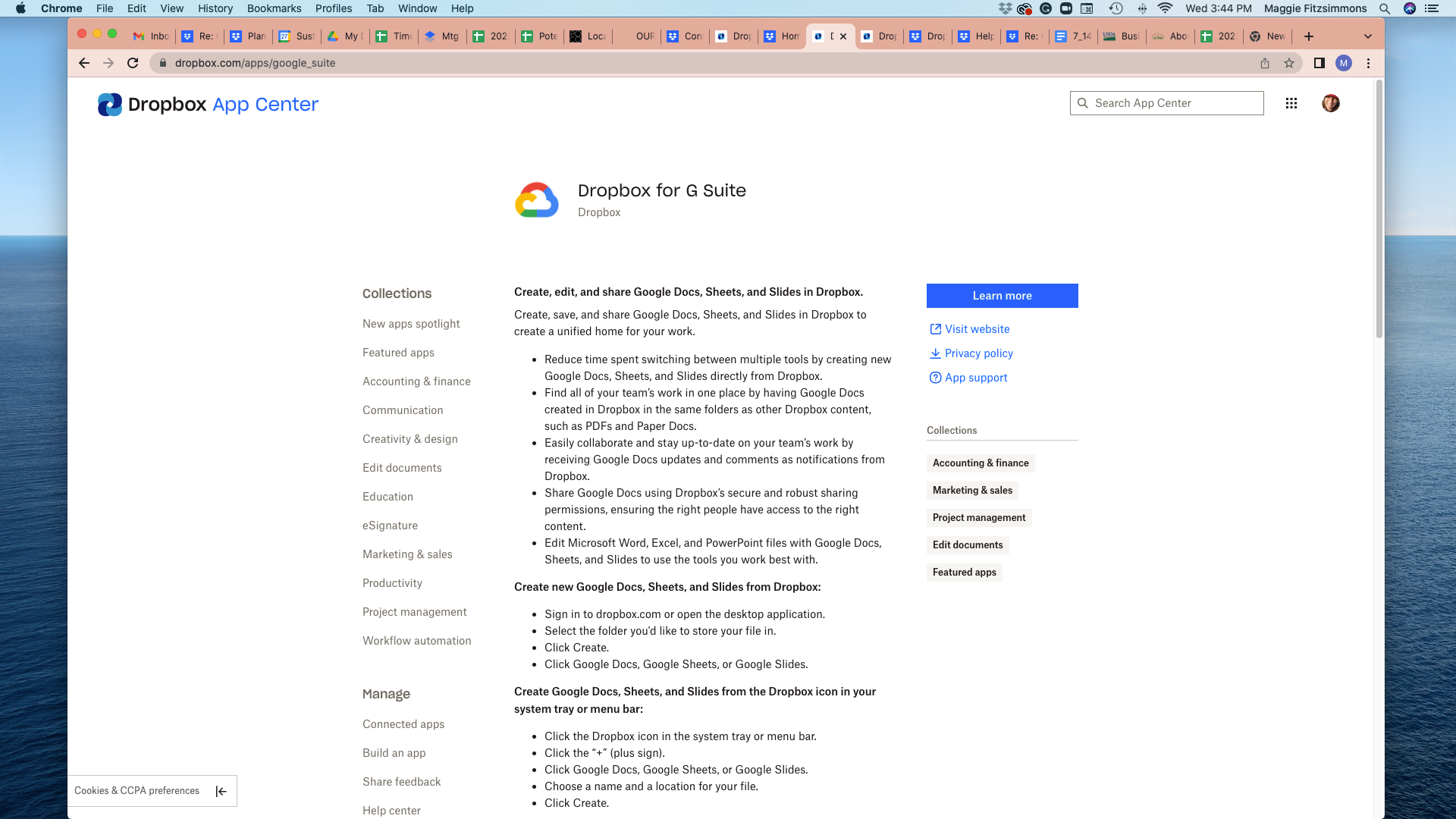Screen dimensions: 1456x819
Task: Toggle Chrome side panel icon
Action: pos(1319,63)
